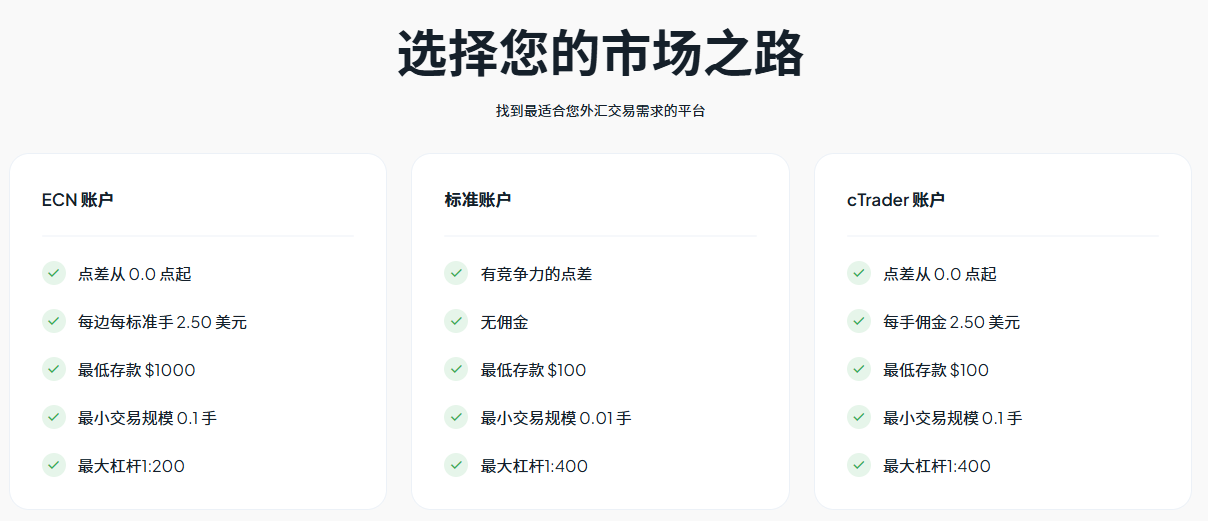
Task: Click check icon beside cTrader 最小交易规模 0.1 手
Action: pos(858,417)
